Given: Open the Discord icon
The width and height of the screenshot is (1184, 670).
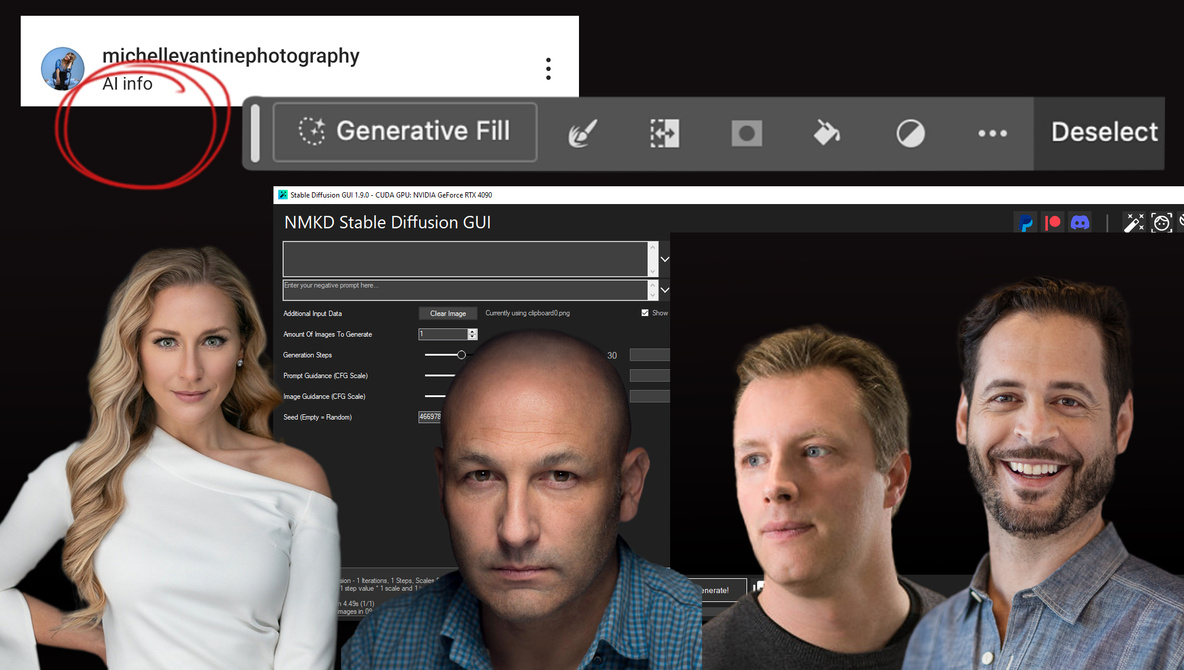Looking at the screenshot, I should coord(1080,223).
